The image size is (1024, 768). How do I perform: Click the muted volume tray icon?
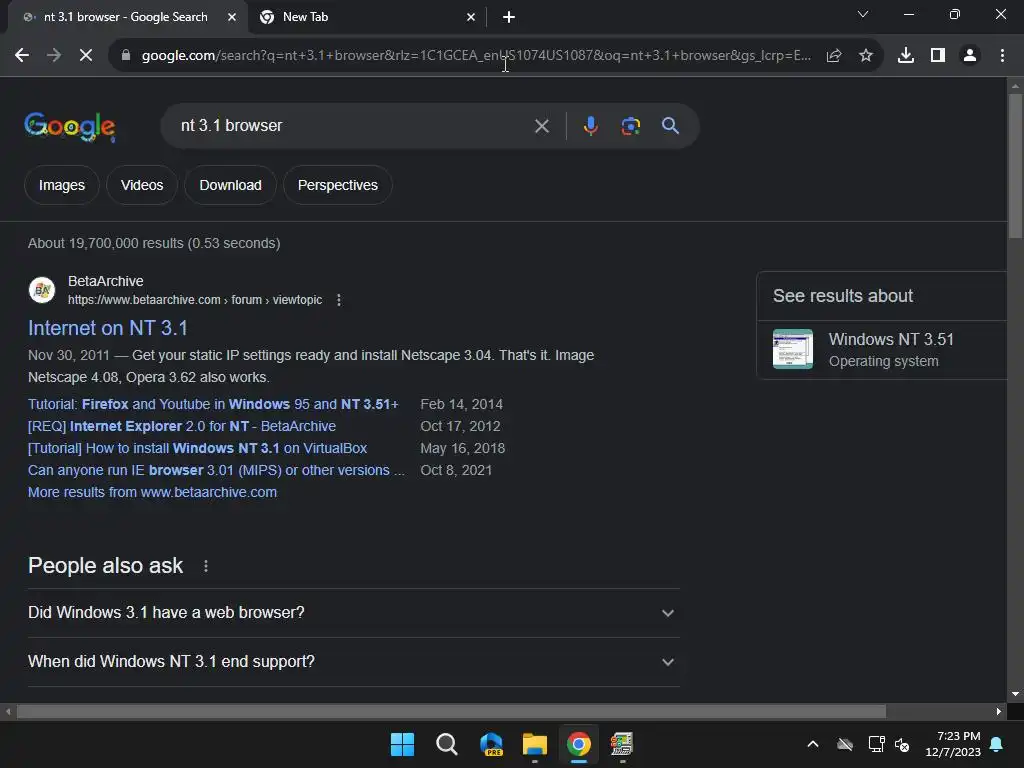[x=903, y=744]
